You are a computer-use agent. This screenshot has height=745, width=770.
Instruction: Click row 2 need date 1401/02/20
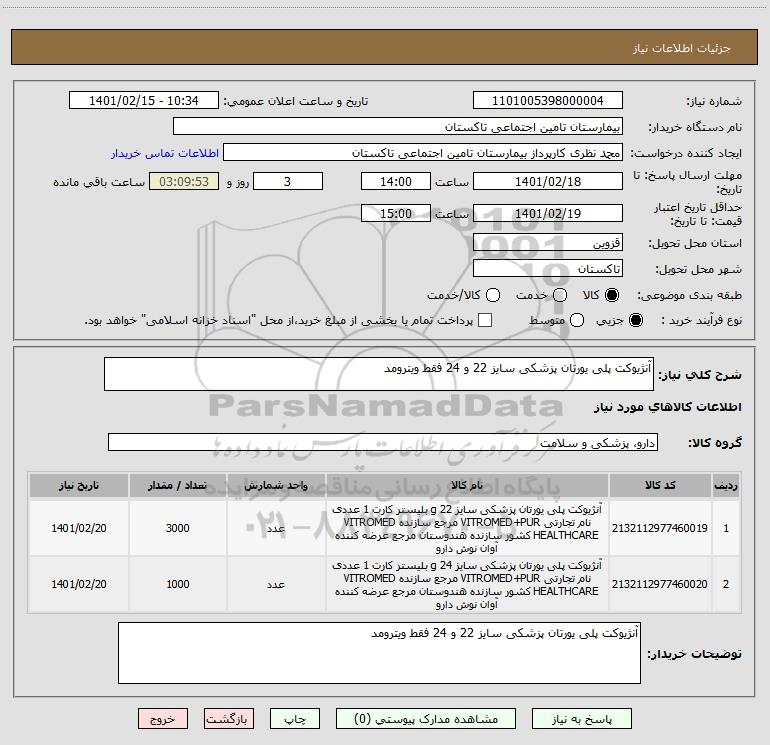(x=79, y=584)
